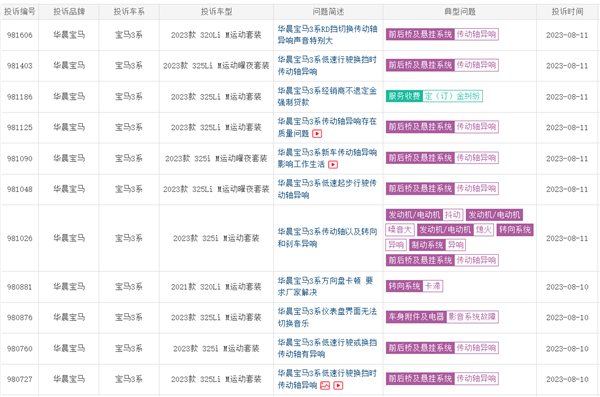Open complaint 981403 description link
This screenshot has height=397, width=600.
tap(327, 65)
